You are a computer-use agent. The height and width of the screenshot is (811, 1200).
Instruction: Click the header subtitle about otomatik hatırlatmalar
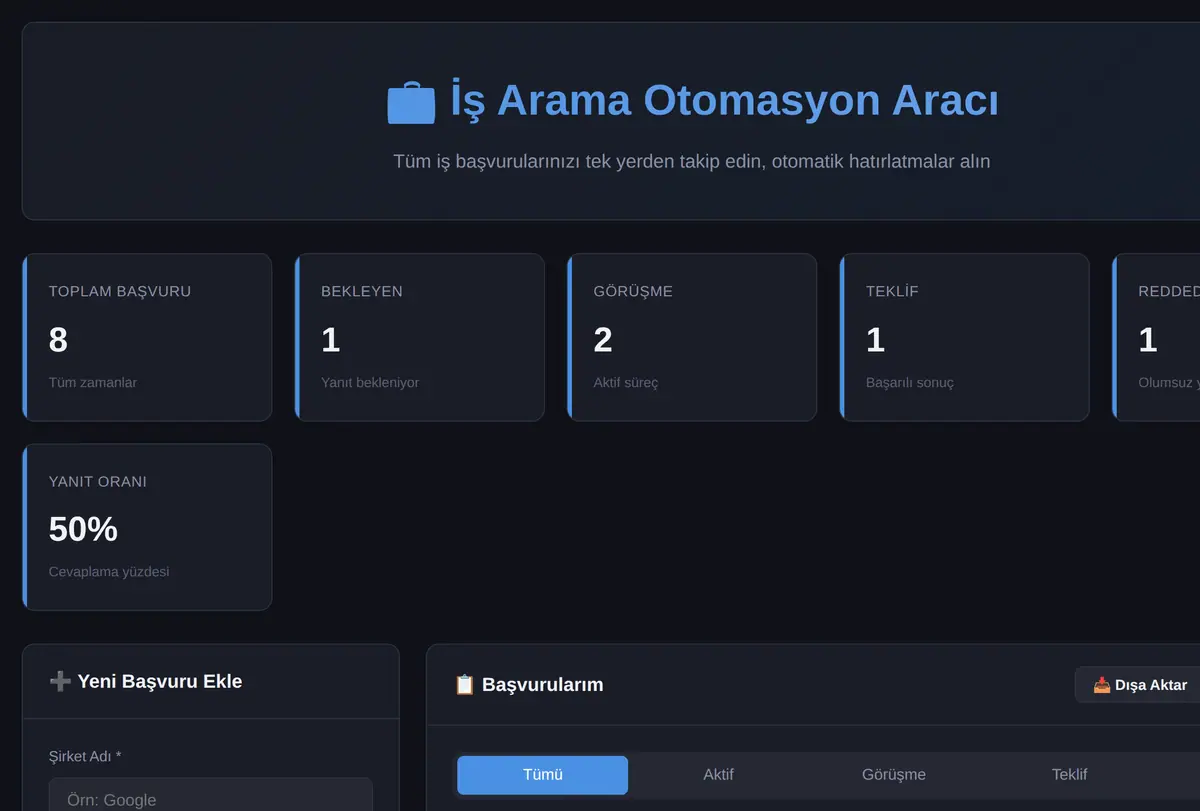pyautogui.click(x=692, y=161)
